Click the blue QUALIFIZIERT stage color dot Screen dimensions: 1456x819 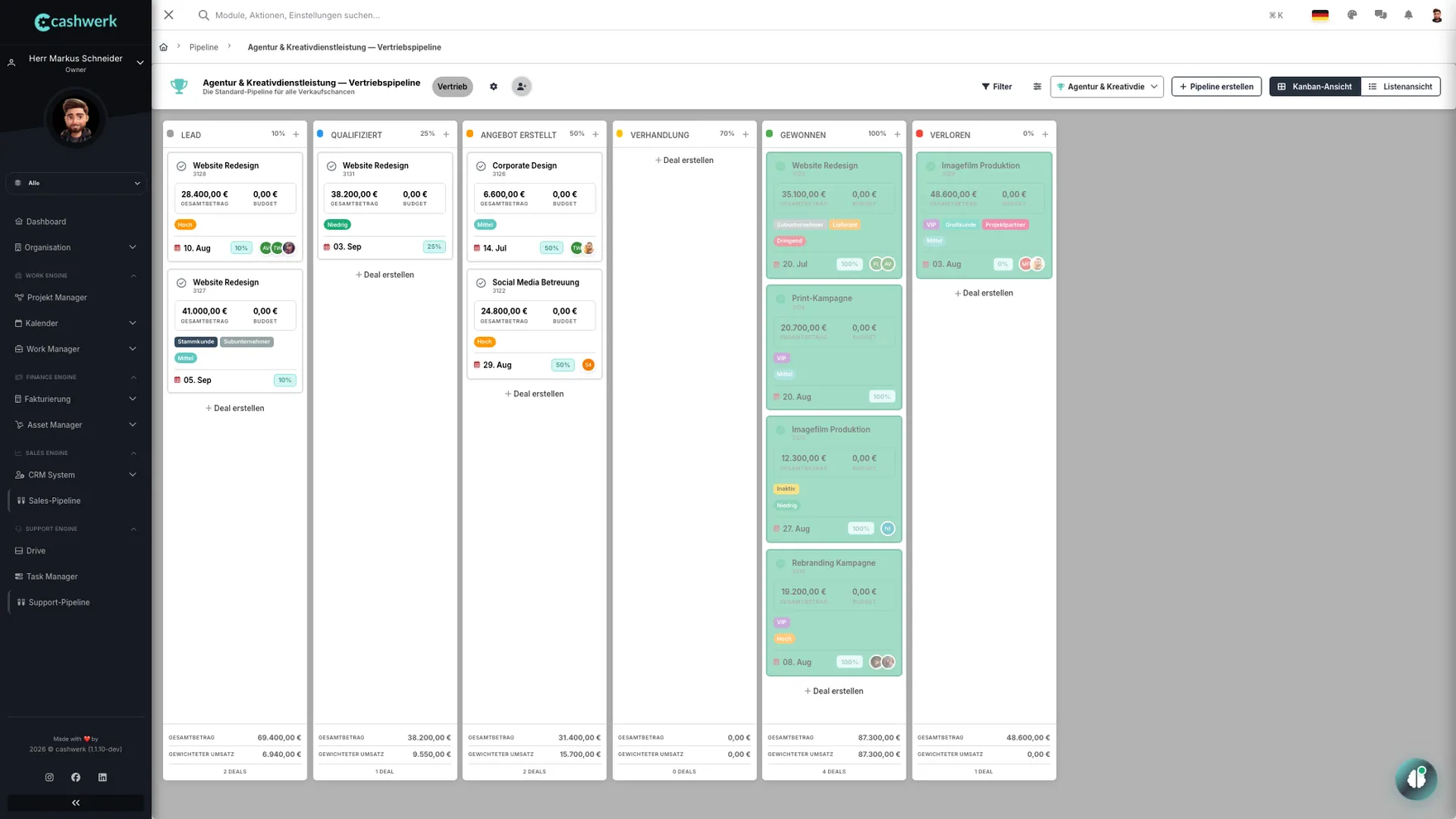coord(320,133)
